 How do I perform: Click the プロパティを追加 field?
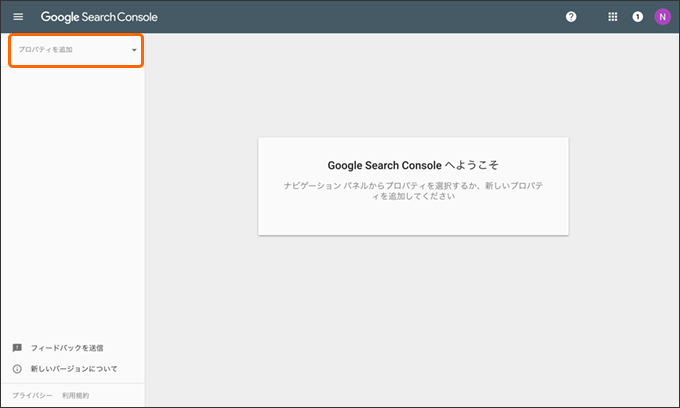pos(76,50)
